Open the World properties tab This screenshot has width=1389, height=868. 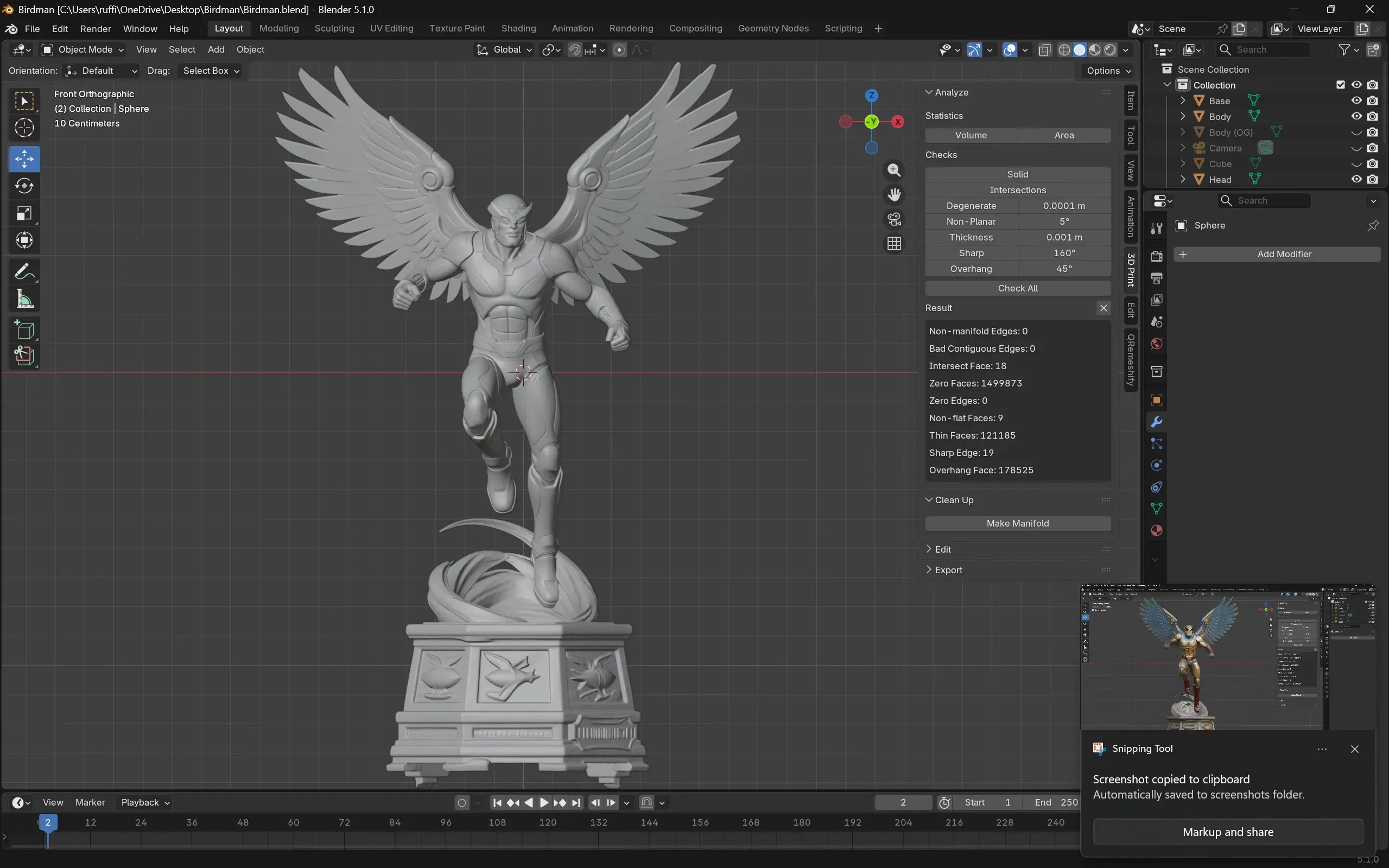click(x=1157, y=344)
